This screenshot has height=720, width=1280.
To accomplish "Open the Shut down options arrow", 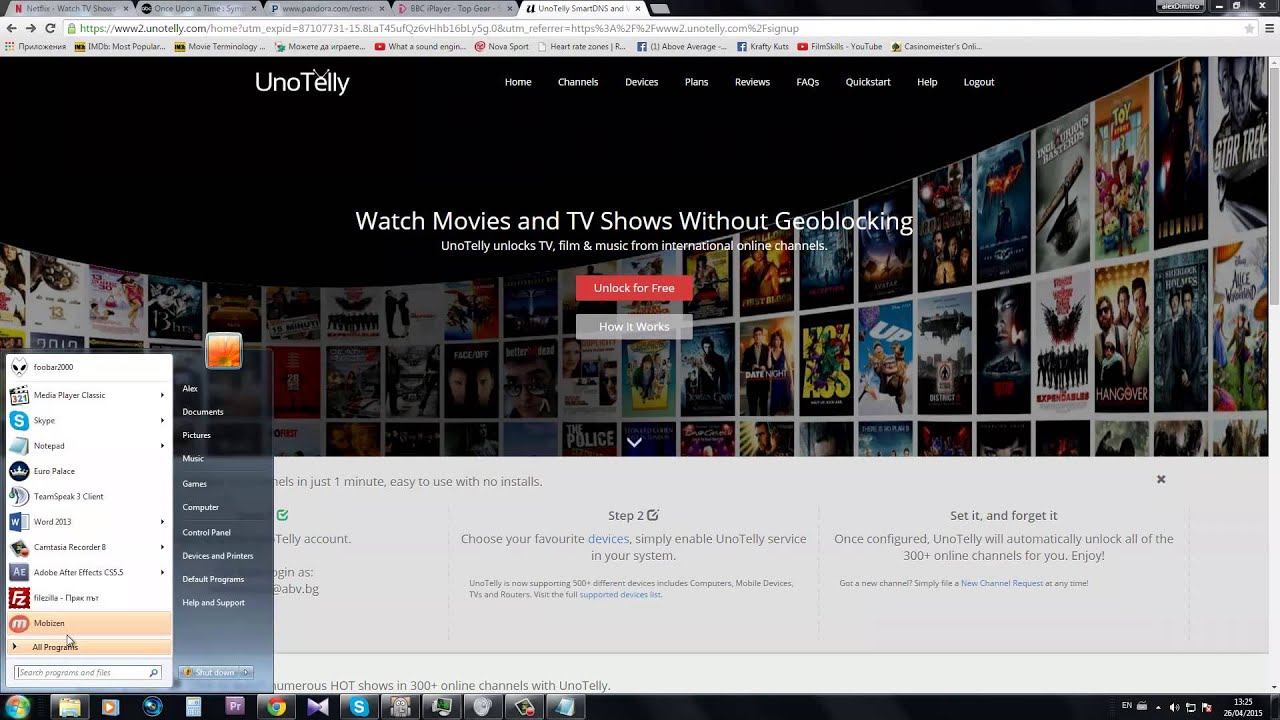I will tap(245, 673).
